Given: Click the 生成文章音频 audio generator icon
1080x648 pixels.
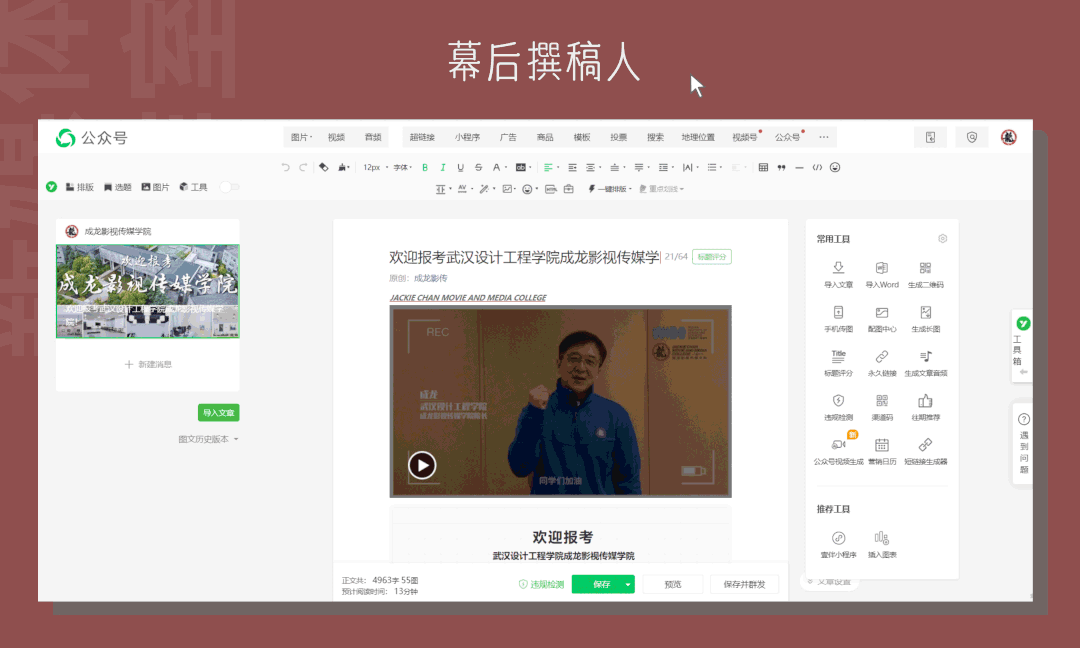Looking at the screenshot, I should click(927, 359).
